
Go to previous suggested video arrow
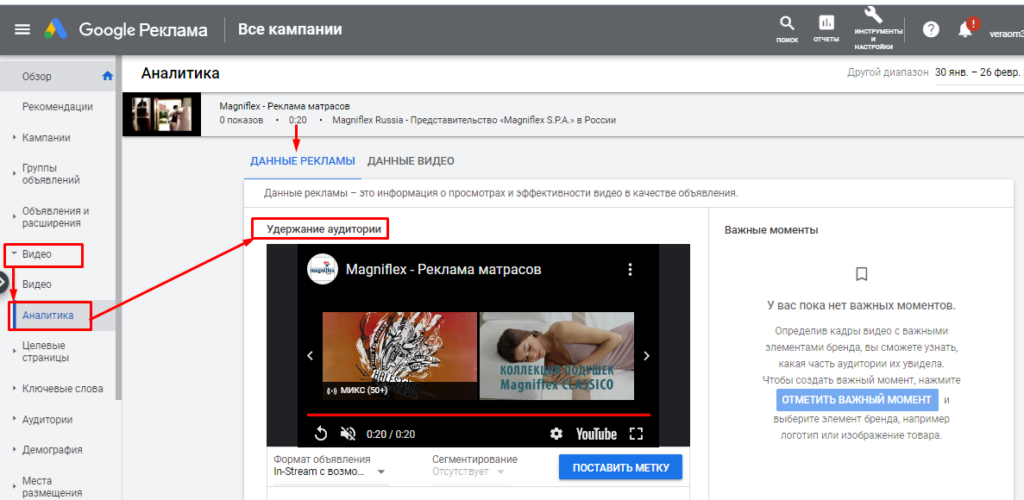click(310, 356)
